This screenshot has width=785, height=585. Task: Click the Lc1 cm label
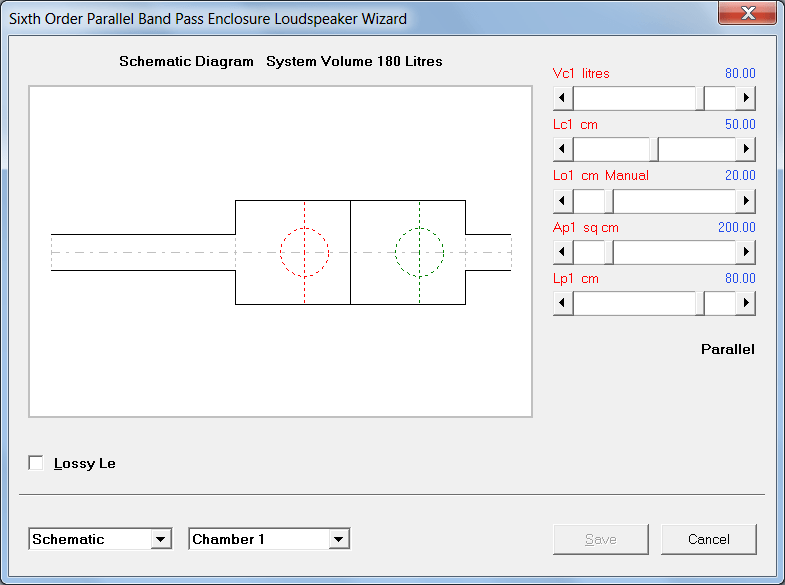pyautogui.click(x=575, y=125)
